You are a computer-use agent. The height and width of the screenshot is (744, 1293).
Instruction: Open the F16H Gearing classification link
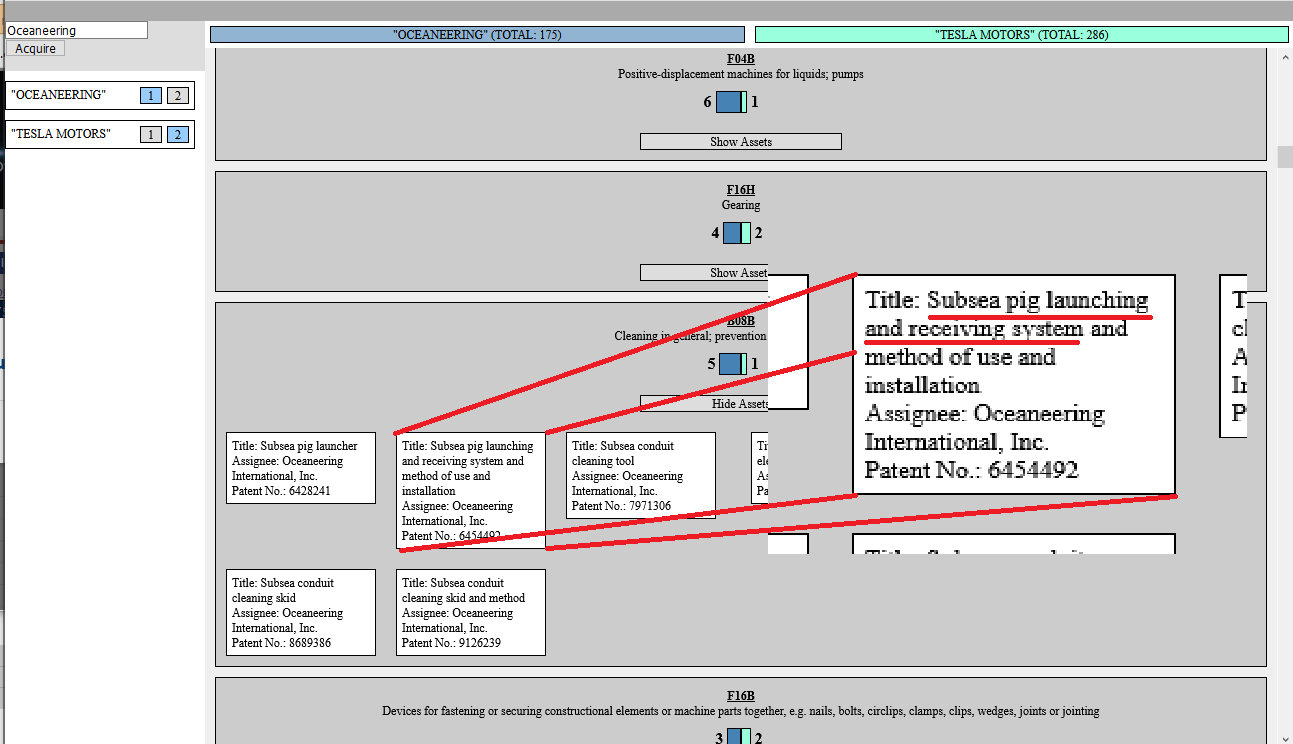pos(740,190)
